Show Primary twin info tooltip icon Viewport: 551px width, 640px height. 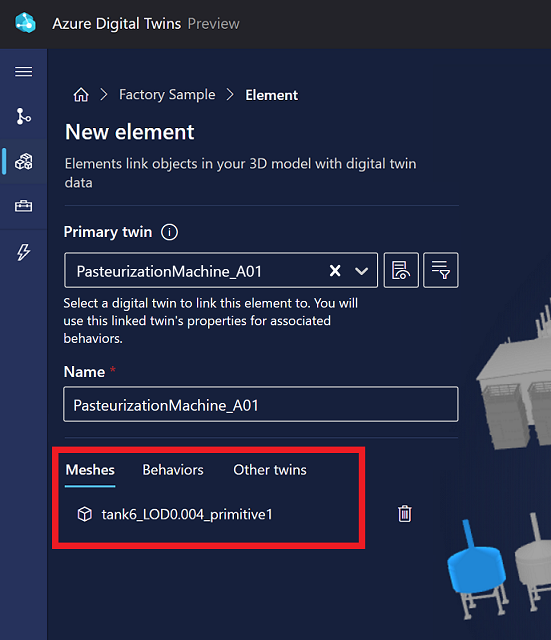(x=169, y=232)
